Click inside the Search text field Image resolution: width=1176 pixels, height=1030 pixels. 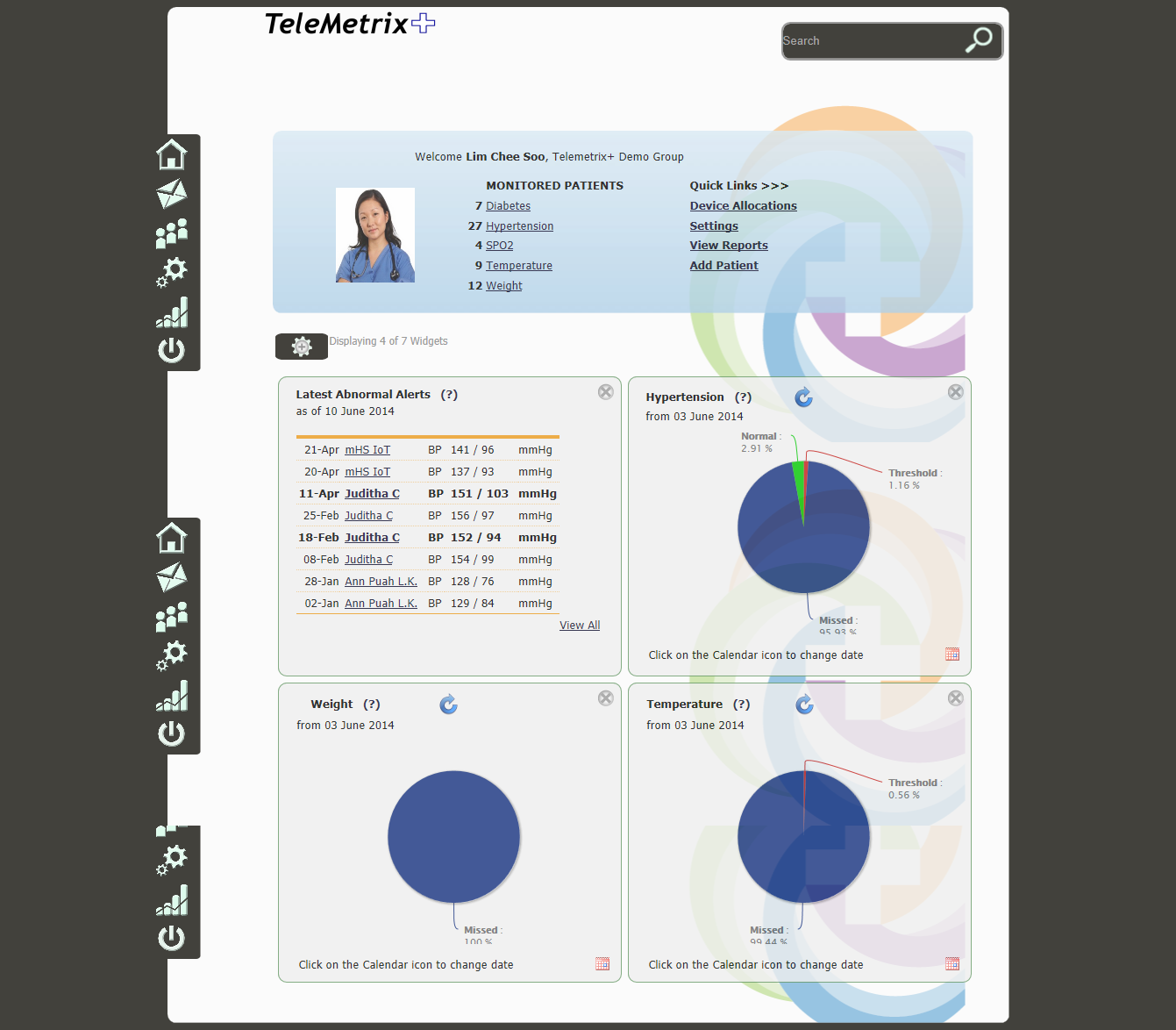click(x=868, y=41)
